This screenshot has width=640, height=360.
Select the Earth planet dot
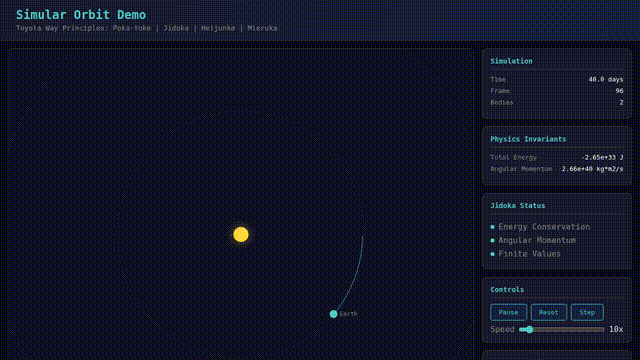(333, 314)
